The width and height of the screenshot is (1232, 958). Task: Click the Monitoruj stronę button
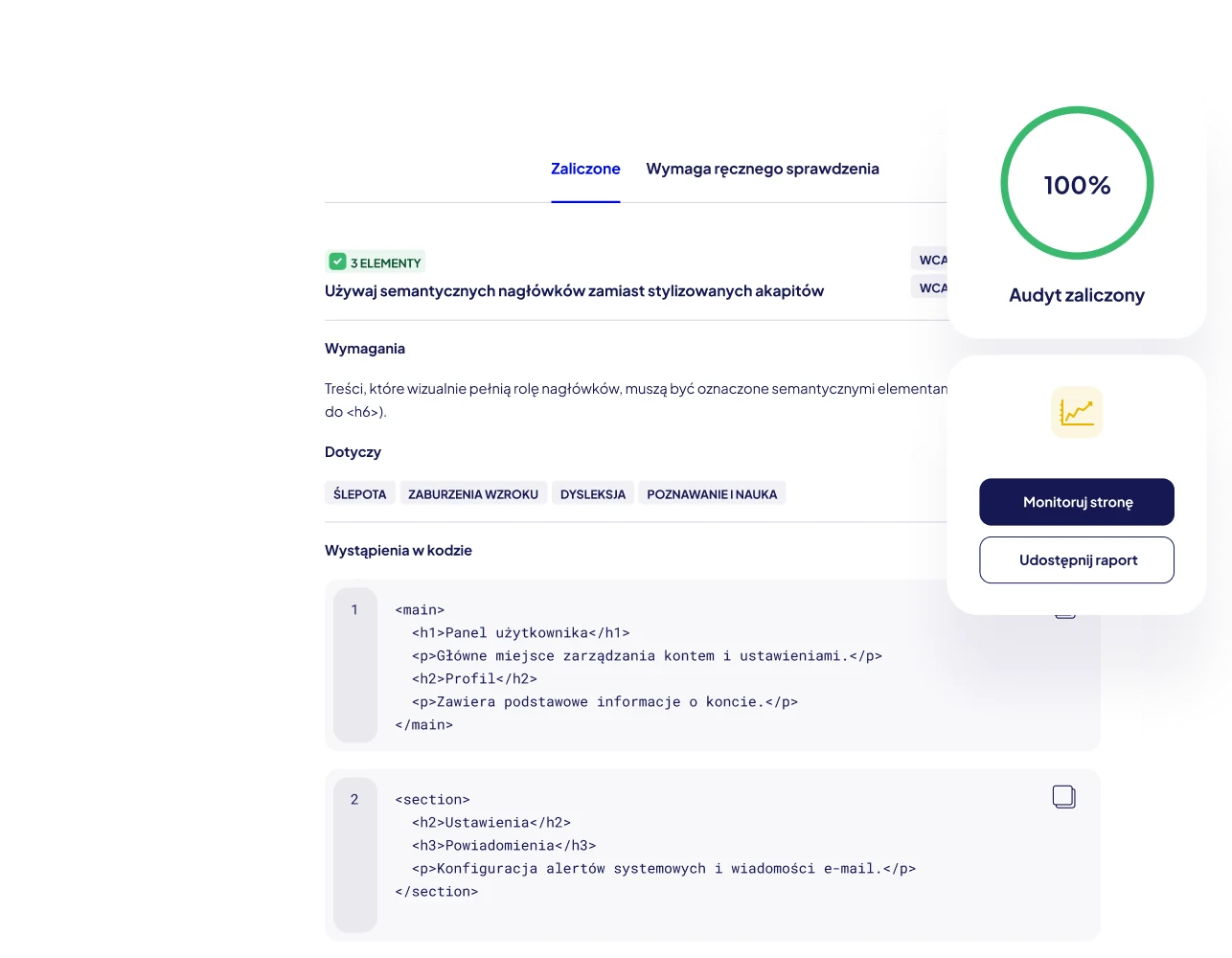1077,502
